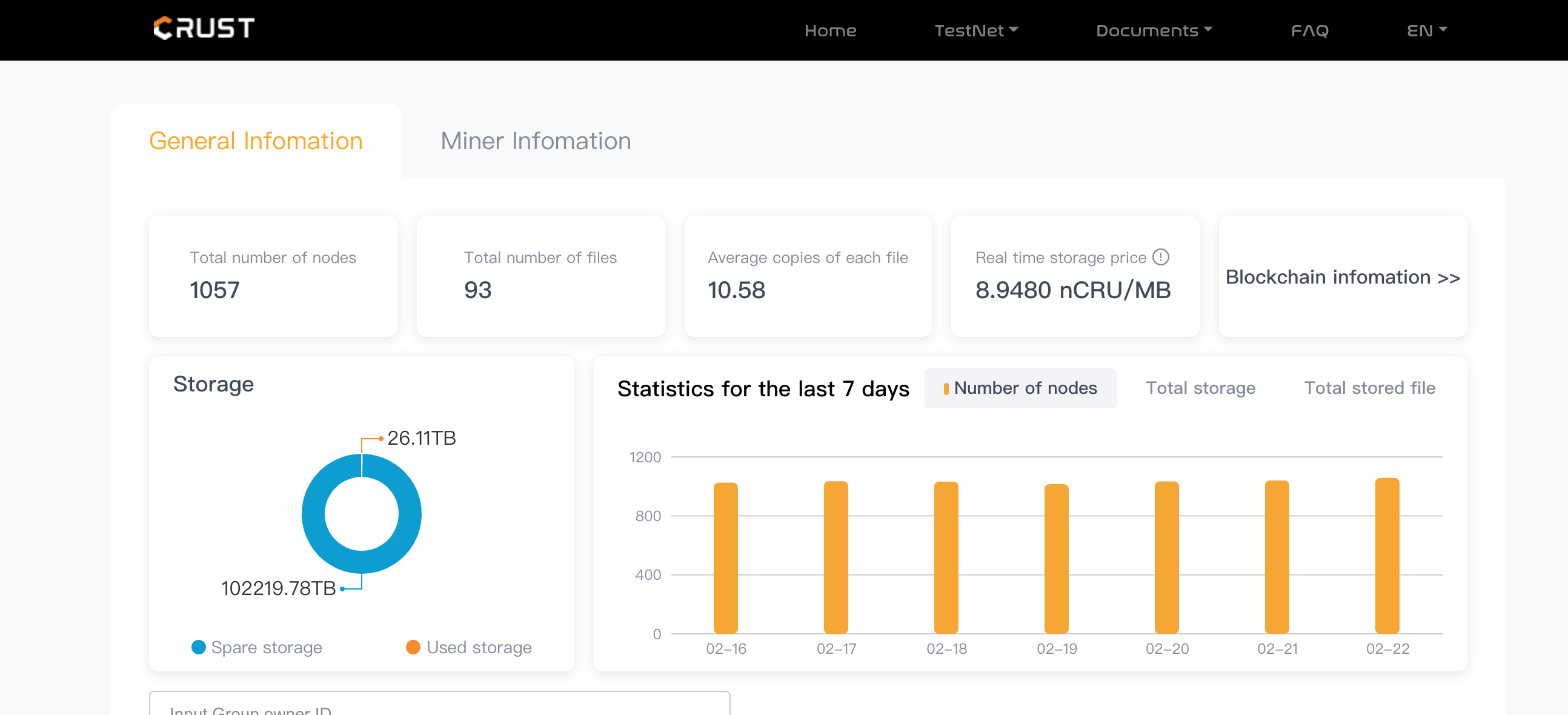The height and width of the screenshot is (715, 1568).
Task: Click the 02-22 bar in chart
Action: pyautogui.click(x=1387, y=557)
